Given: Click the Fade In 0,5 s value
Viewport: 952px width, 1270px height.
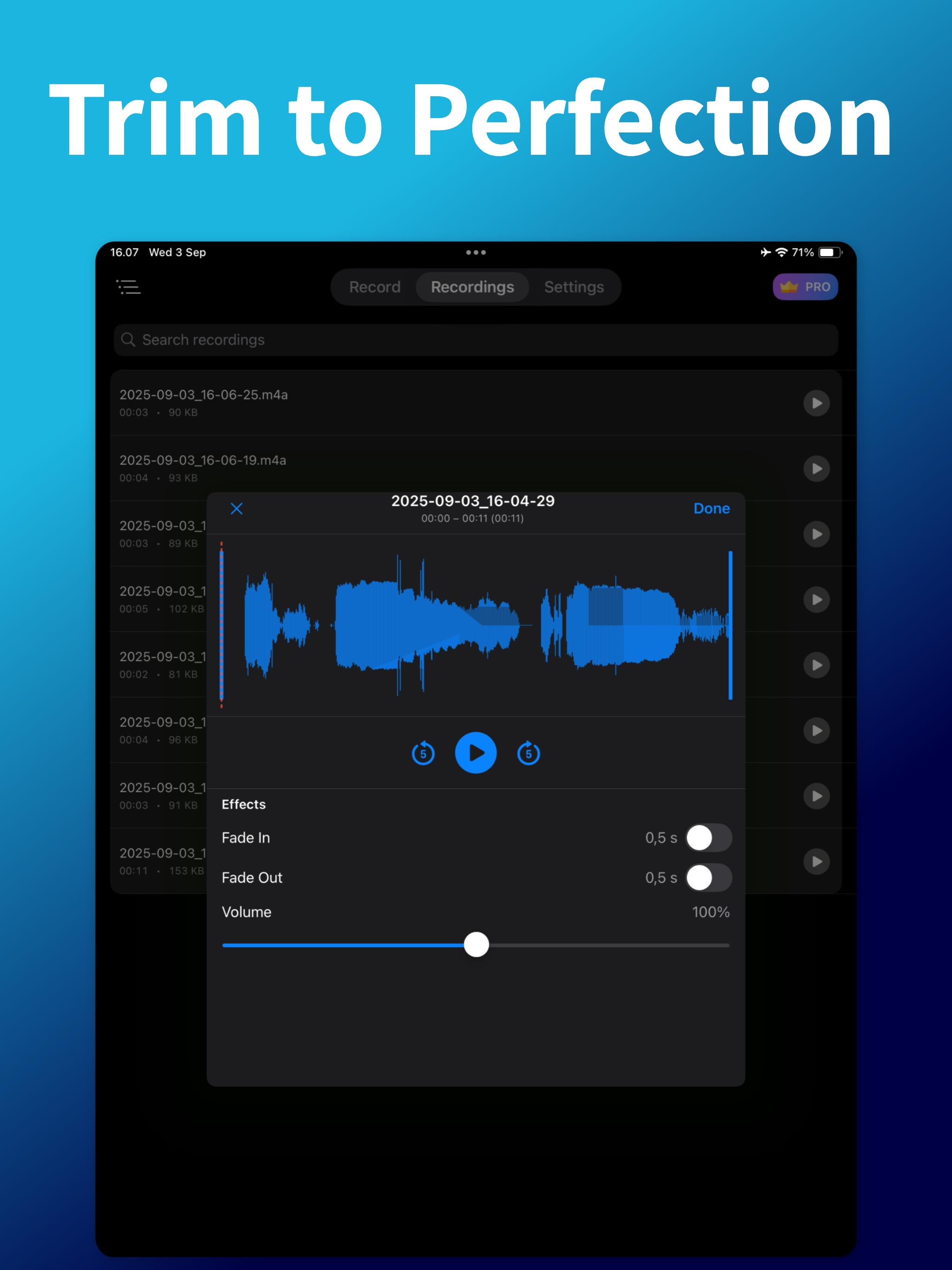Looking at the screenshot, I should [661, 838].
